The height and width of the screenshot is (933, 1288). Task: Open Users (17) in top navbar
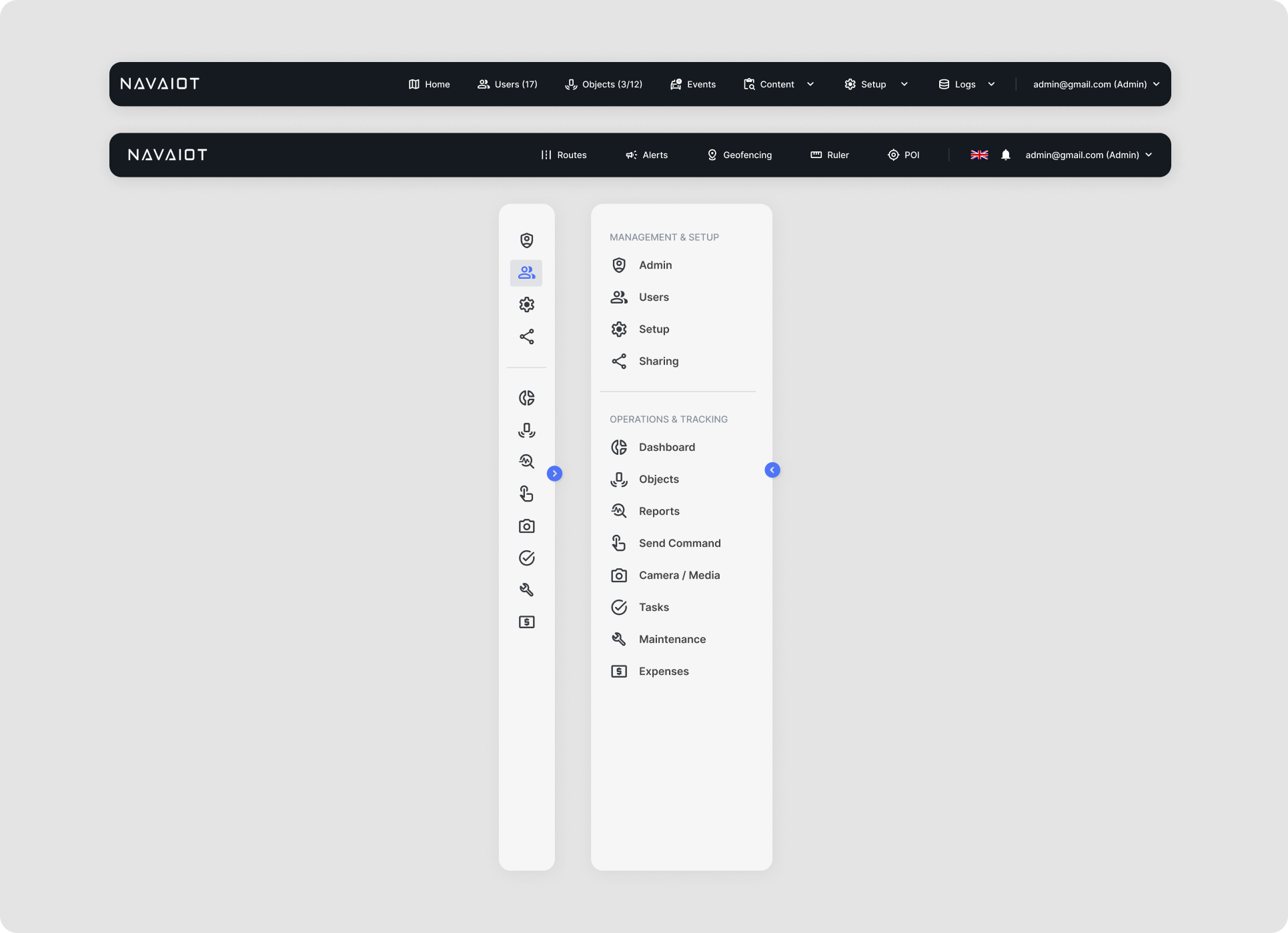pyautogui.click(x=507, y=84)
